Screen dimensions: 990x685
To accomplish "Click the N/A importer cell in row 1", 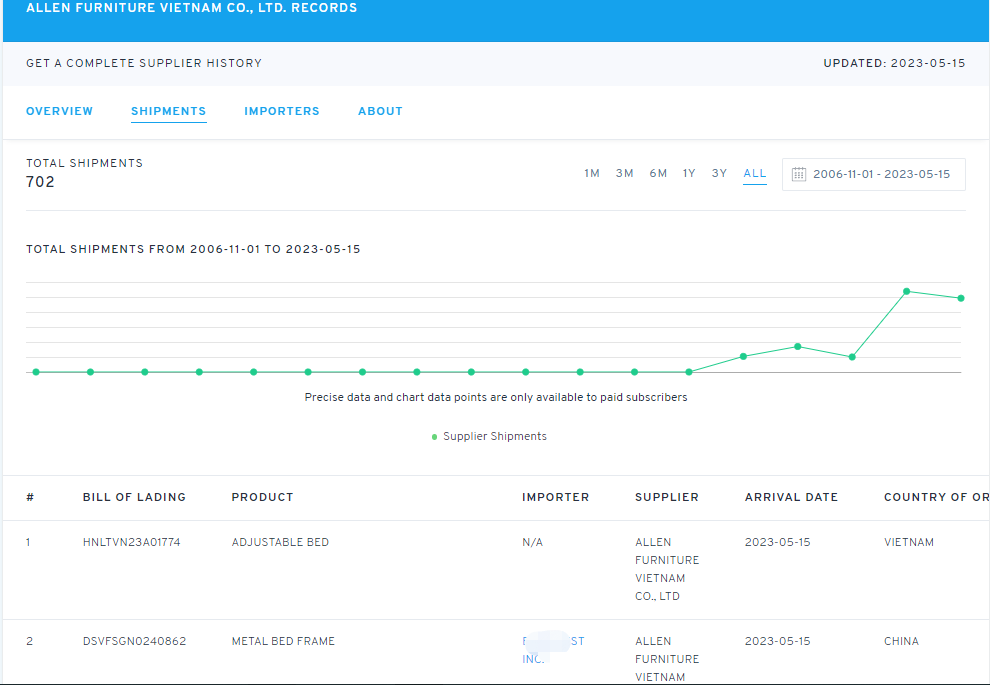I will [532, 542].
